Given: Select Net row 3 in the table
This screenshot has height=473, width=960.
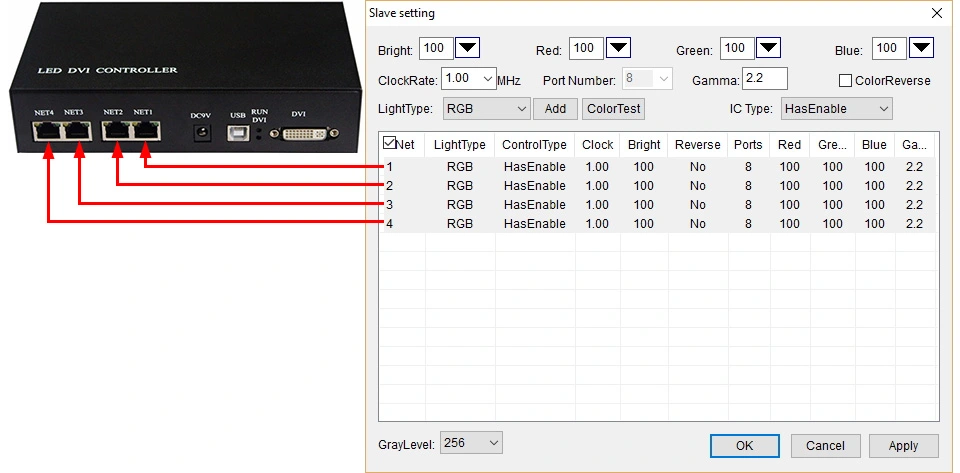Looking at the screenshot, I should coord(659,204).
